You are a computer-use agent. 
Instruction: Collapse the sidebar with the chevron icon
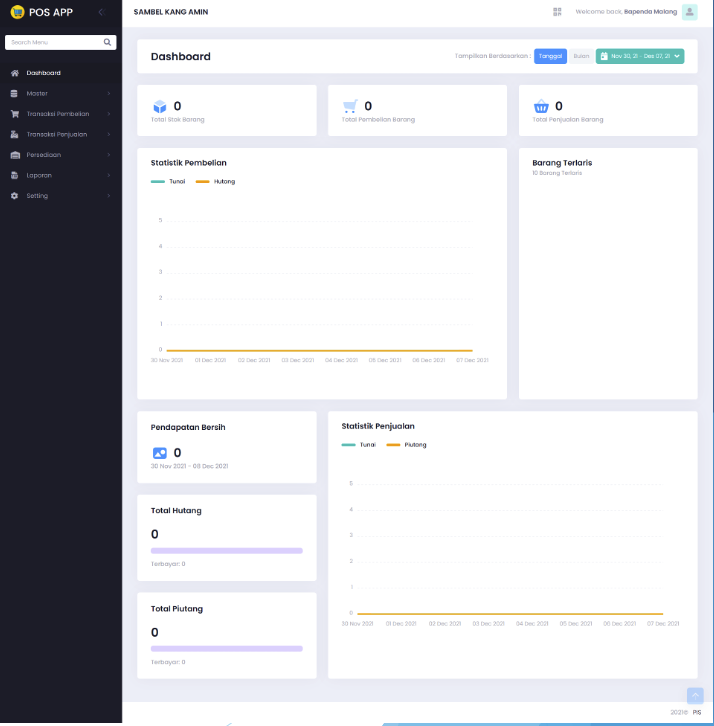100,12
